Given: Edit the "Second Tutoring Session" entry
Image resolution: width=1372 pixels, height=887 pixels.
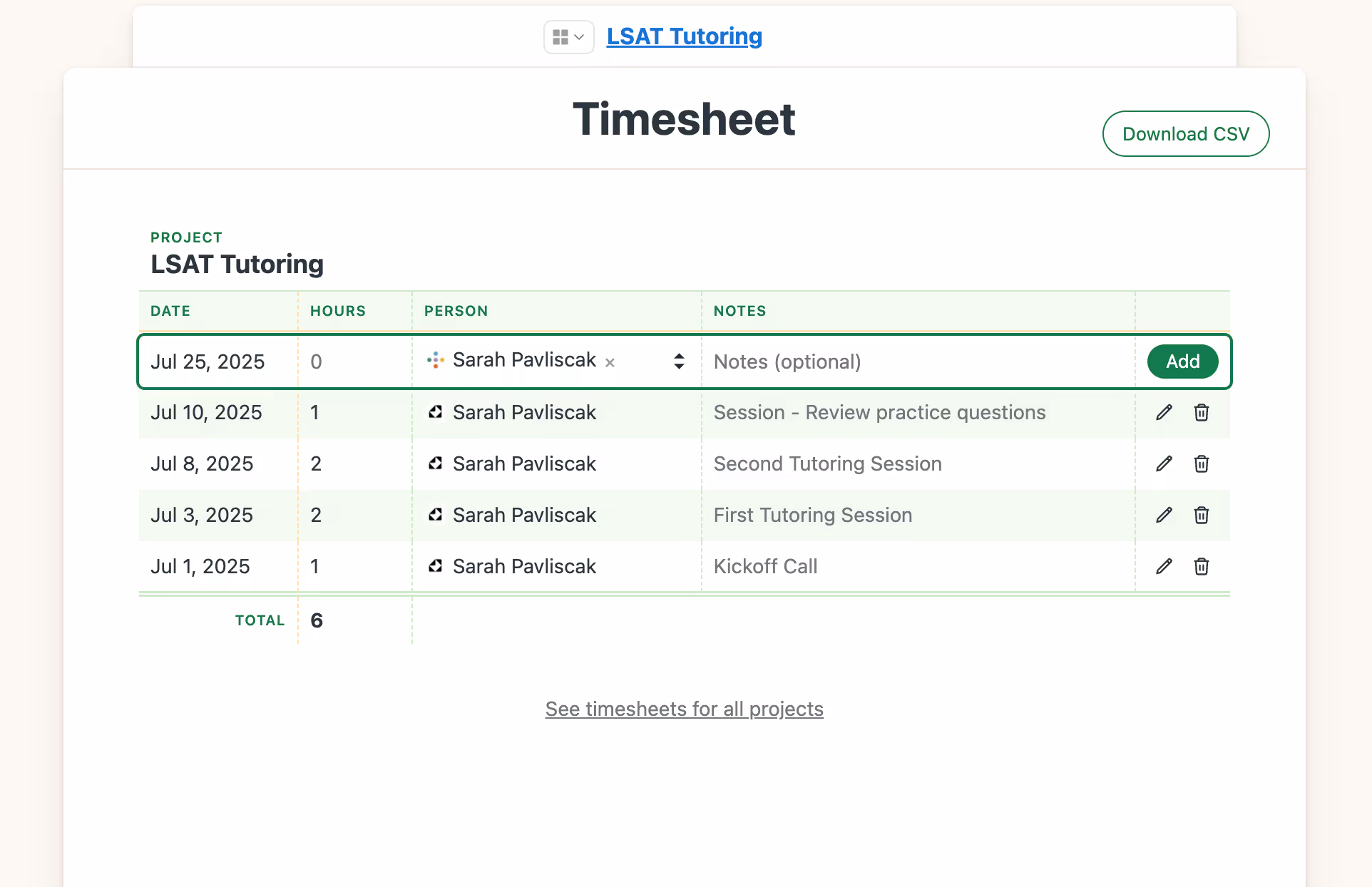Looking at the screenshot, I should 1164,463.
